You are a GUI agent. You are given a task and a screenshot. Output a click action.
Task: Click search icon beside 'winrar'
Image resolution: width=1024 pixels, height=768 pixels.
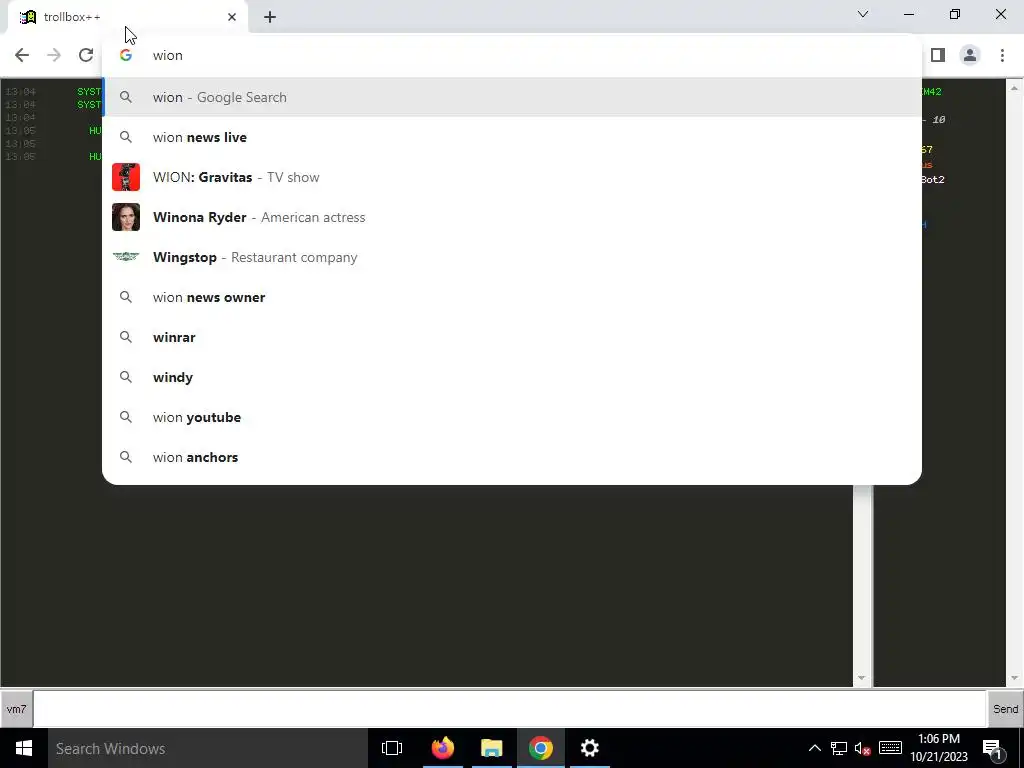click(x=126, y=337)
